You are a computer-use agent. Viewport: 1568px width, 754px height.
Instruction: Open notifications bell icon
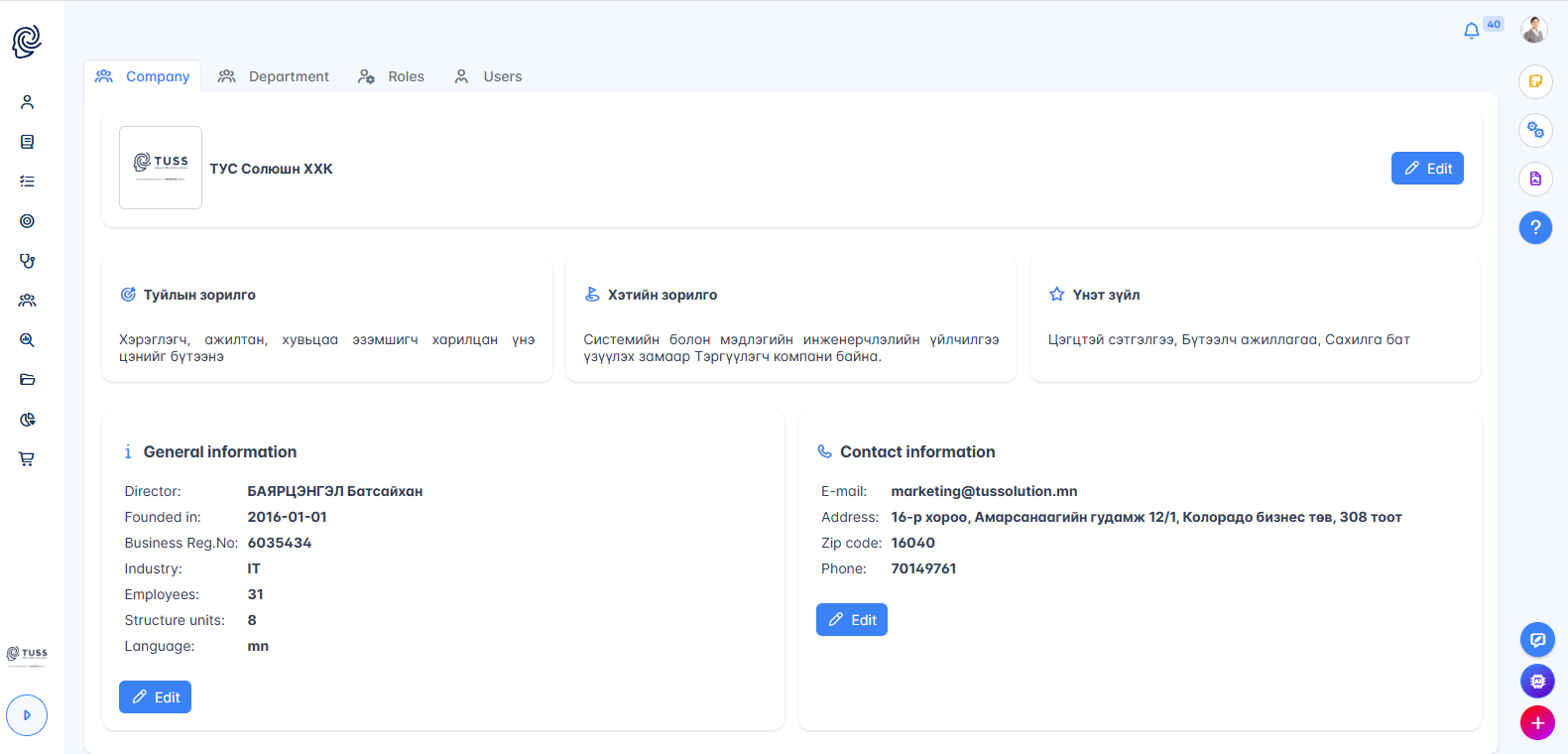(x=1472, y=31)
